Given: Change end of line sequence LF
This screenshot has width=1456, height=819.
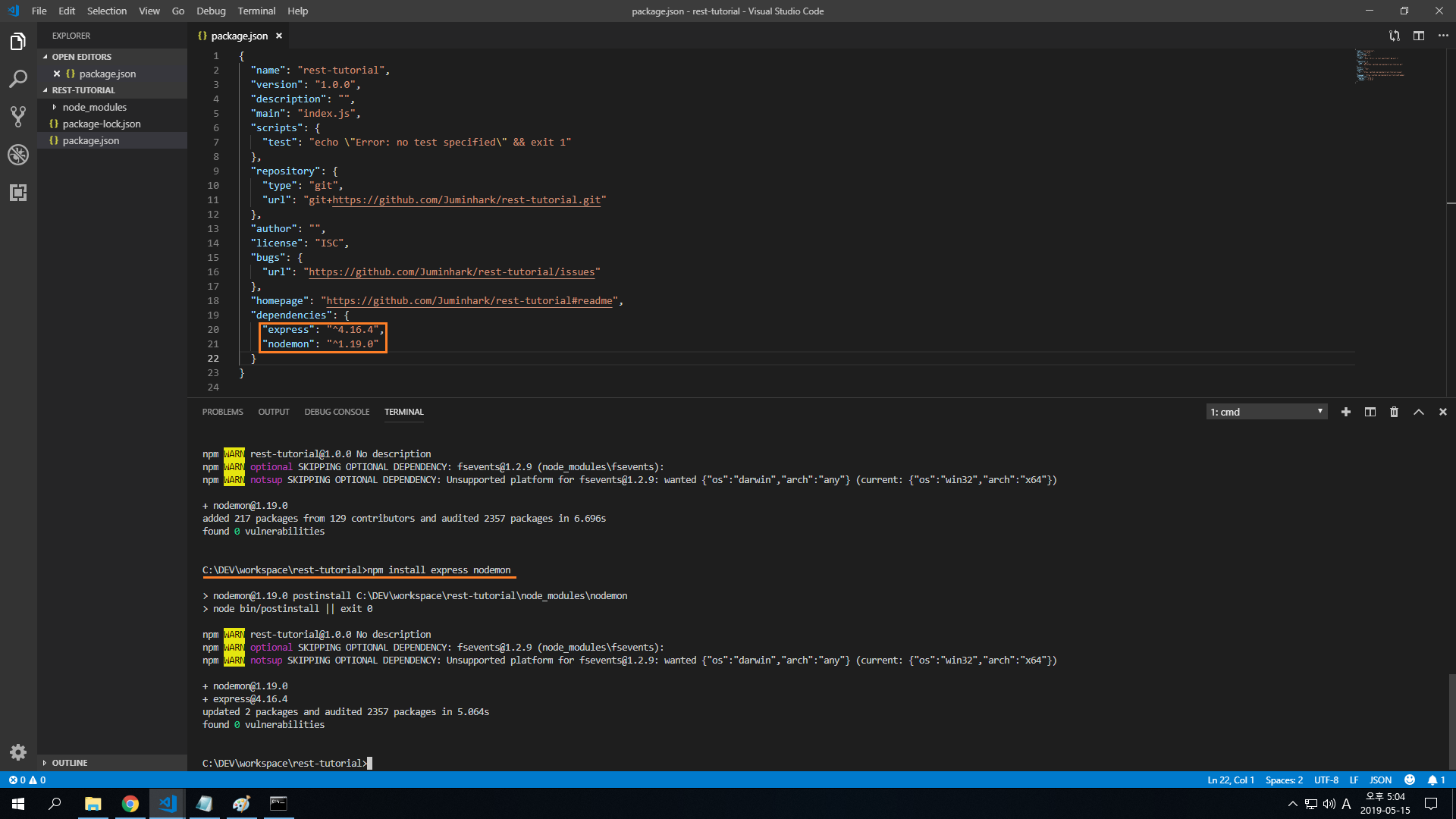Looking at the screenshot, I should (x=1354, y=780).
